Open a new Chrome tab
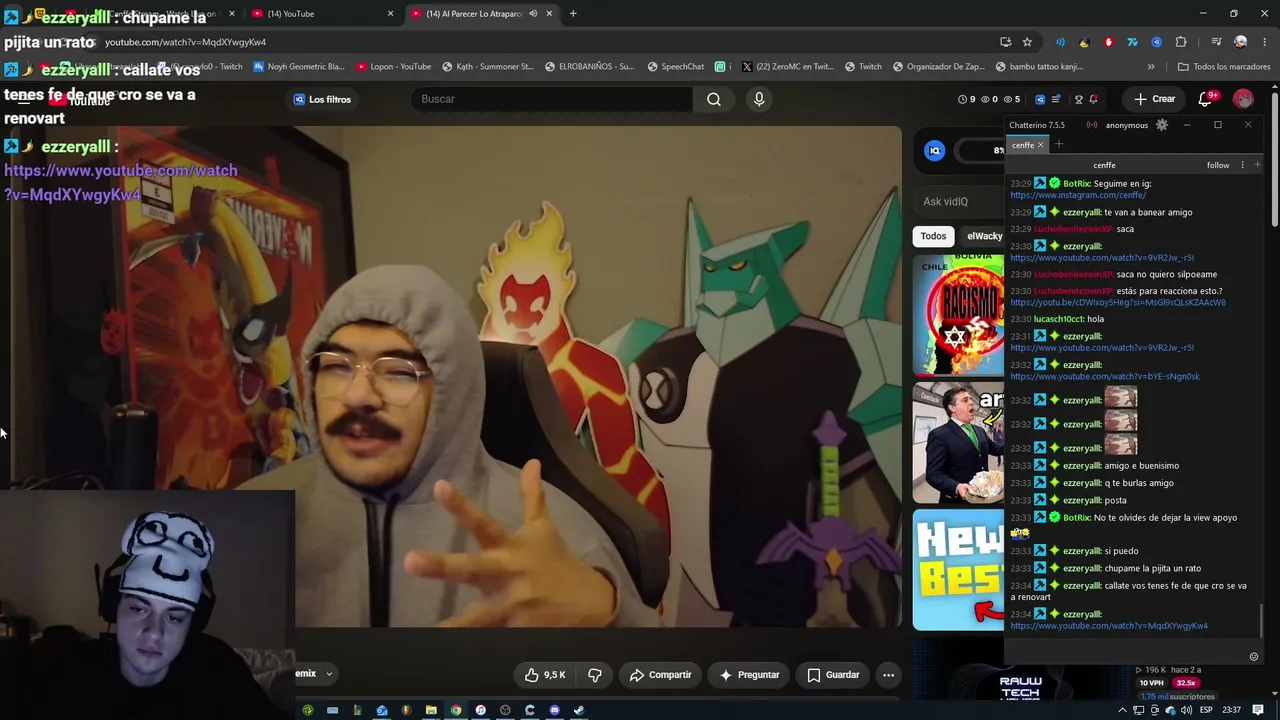 [573, 14]
